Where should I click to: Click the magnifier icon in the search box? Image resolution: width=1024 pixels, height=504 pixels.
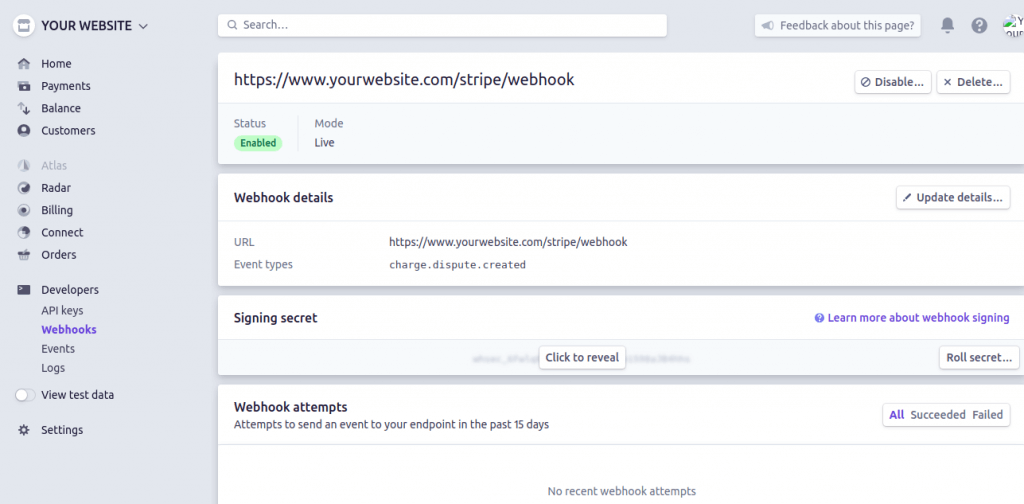pos(232,25)
